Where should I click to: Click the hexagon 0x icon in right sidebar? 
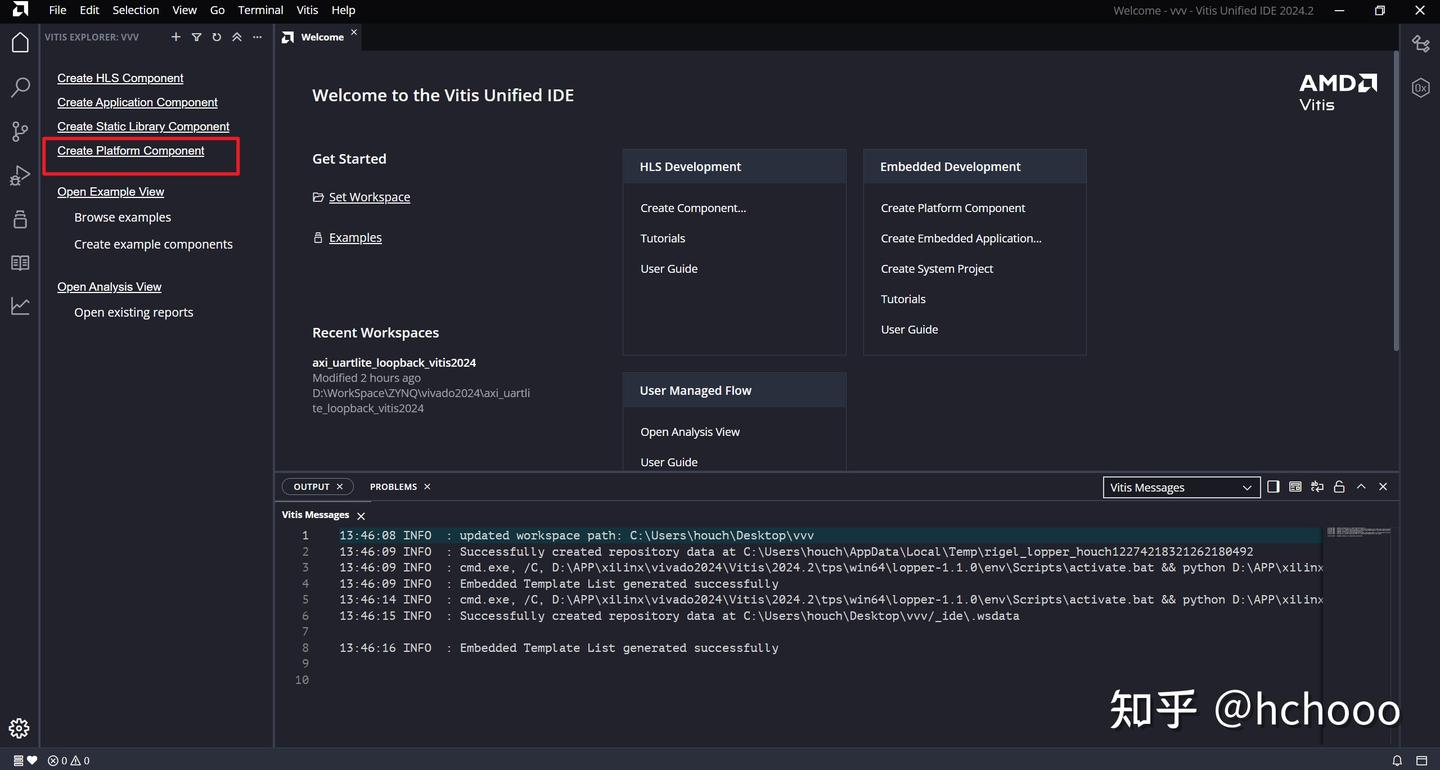coord(1420,88)
